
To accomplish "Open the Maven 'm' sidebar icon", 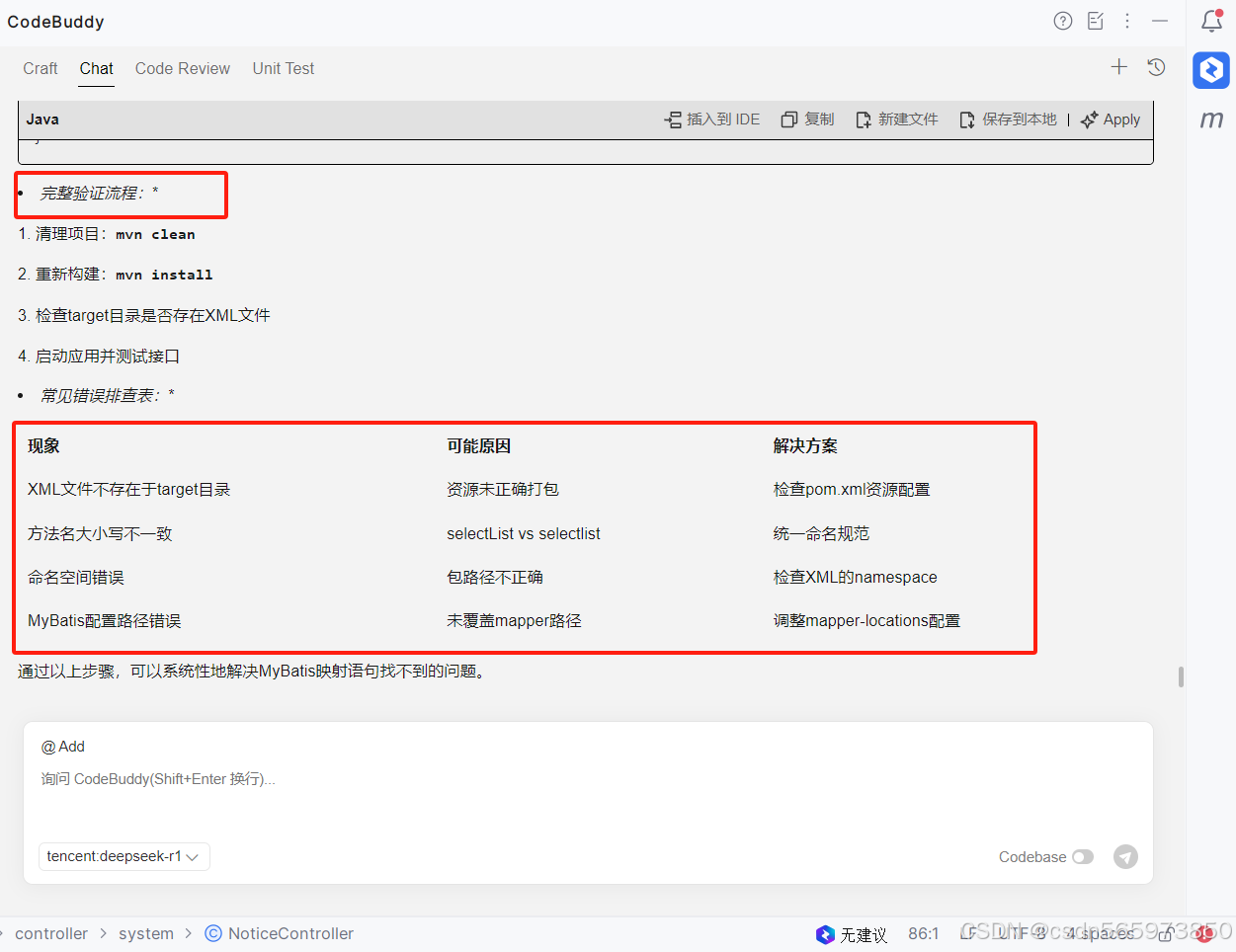I will click(x=1211, y=119).
